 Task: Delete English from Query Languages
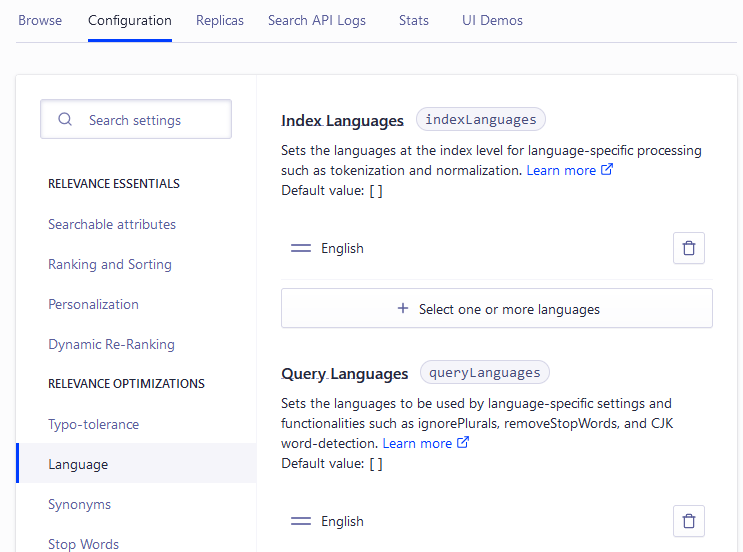(689, 521)
